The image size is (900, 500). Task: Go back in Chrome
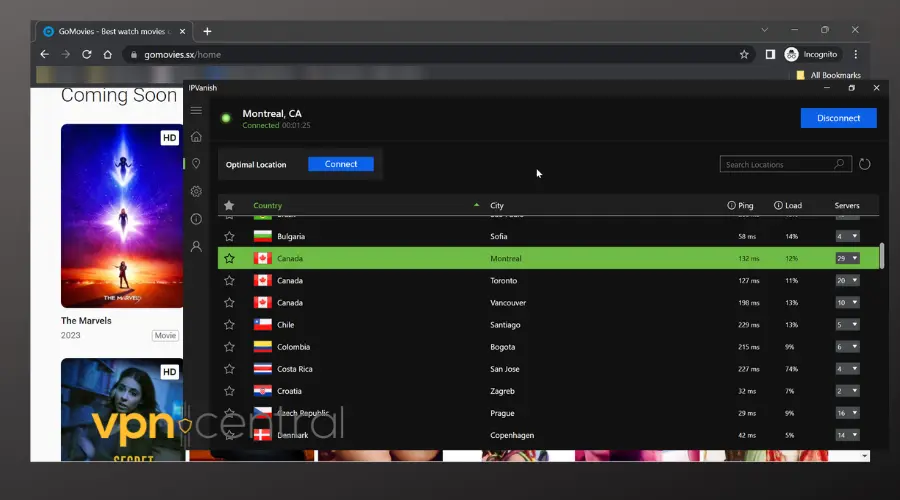45,55
